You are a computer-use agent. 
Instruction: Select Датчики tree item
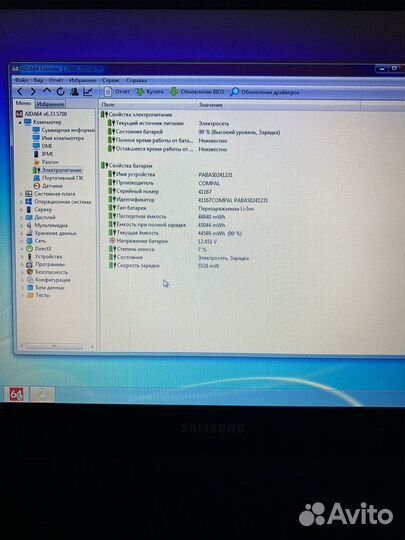[x=48, y=186]
